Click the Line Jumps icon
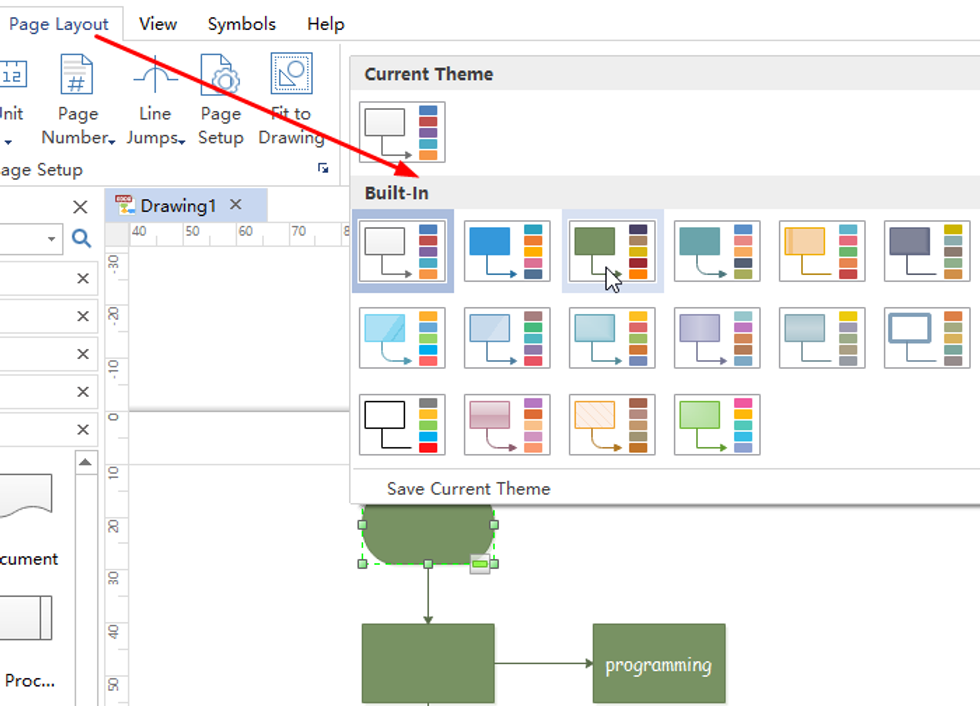The width and height of the screenshot is (980, 706). (x=155, y=72)
